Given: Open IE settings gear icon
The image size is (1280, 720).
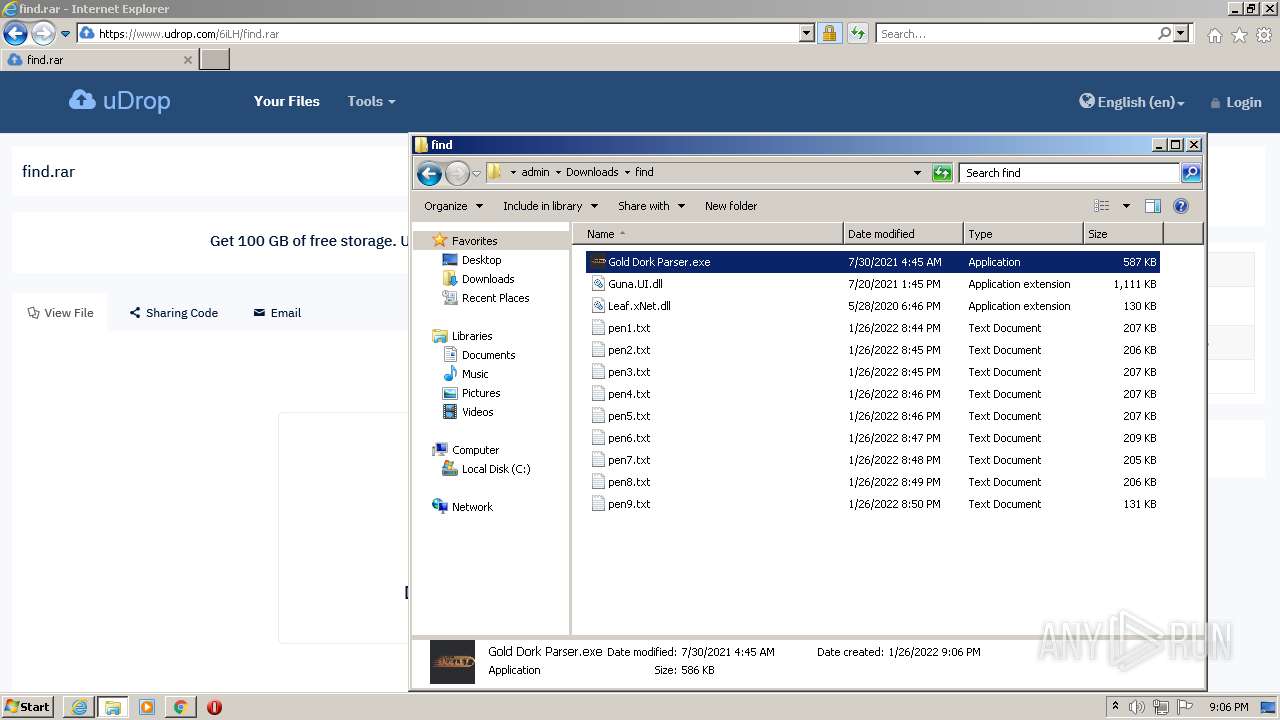Looking at the screenshot, I should 1264,35.
